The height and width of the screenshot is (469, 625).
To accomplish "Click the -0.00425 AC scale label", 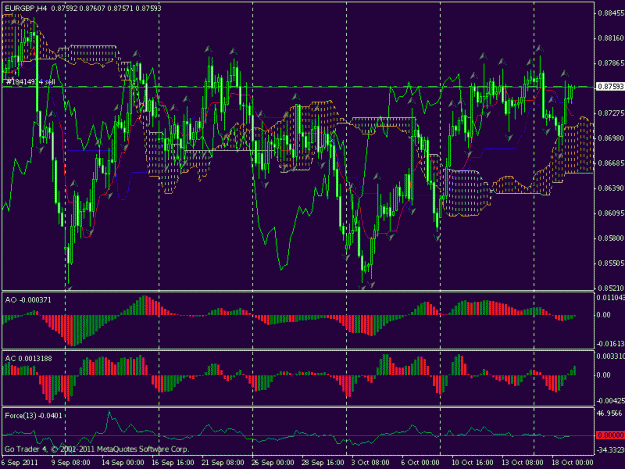I will (611, 401).
